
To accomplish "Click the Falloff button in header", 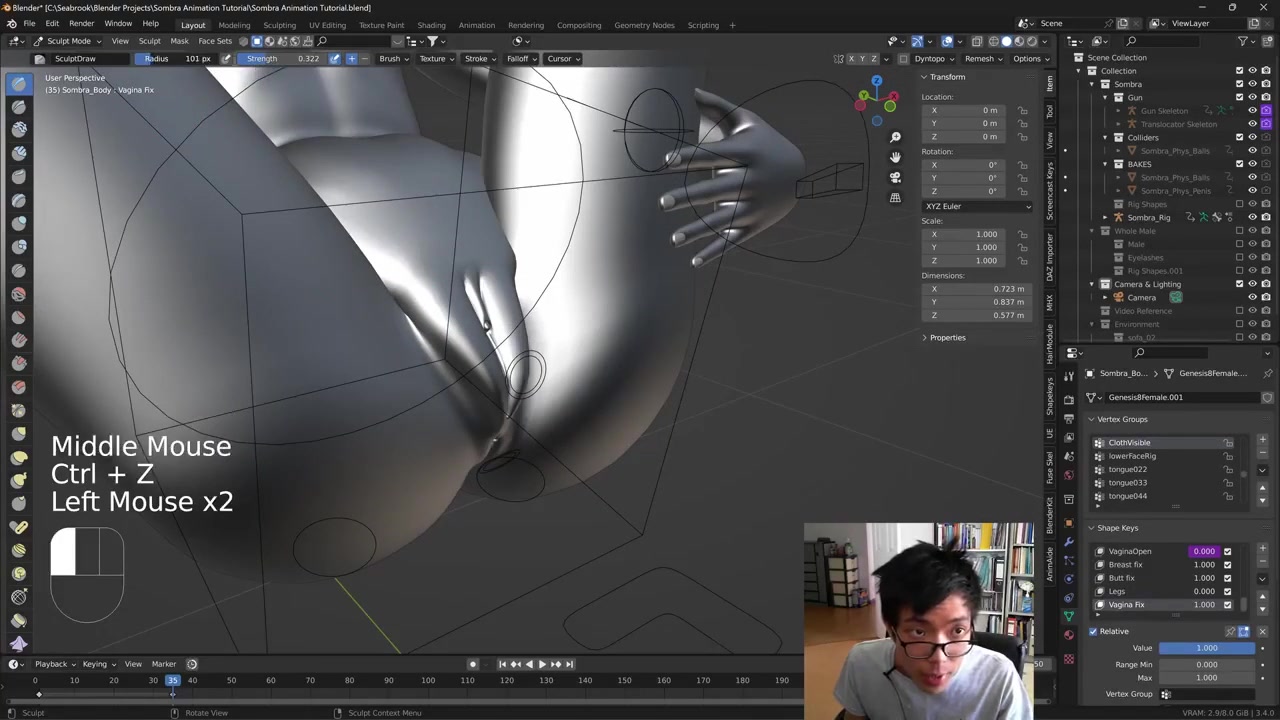I will click(x=520, y=58).
